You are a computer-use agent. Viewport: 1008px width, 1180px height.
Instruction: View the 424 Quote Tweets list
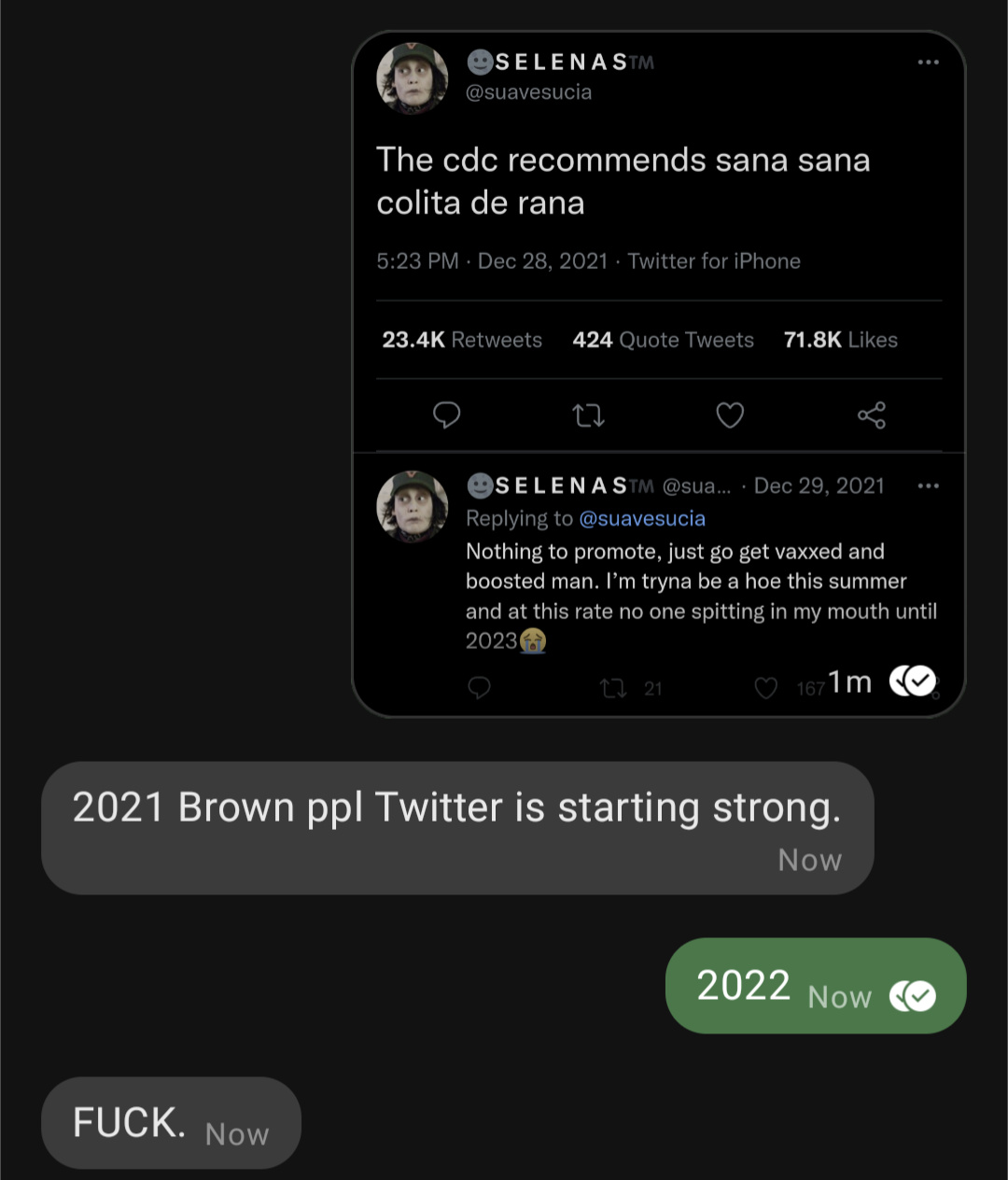(663, 340)
